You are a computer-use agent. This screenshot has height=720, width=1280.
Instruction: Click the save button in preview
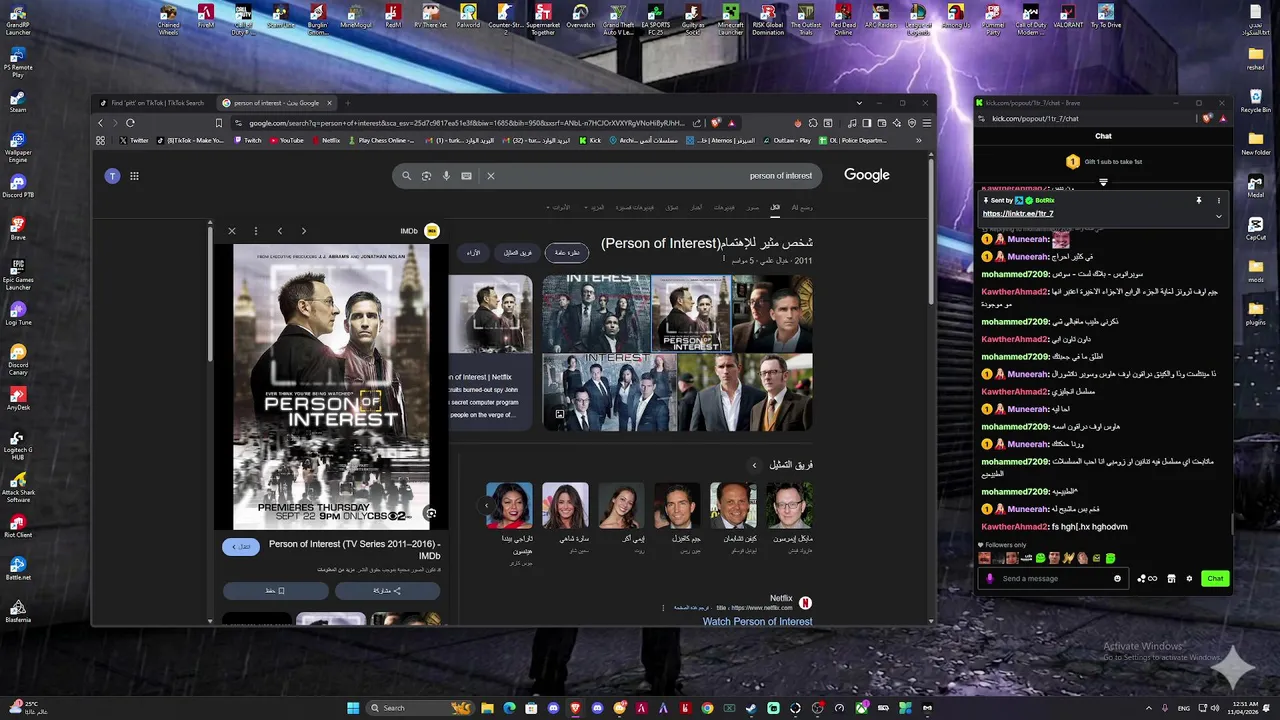point(275,591)
